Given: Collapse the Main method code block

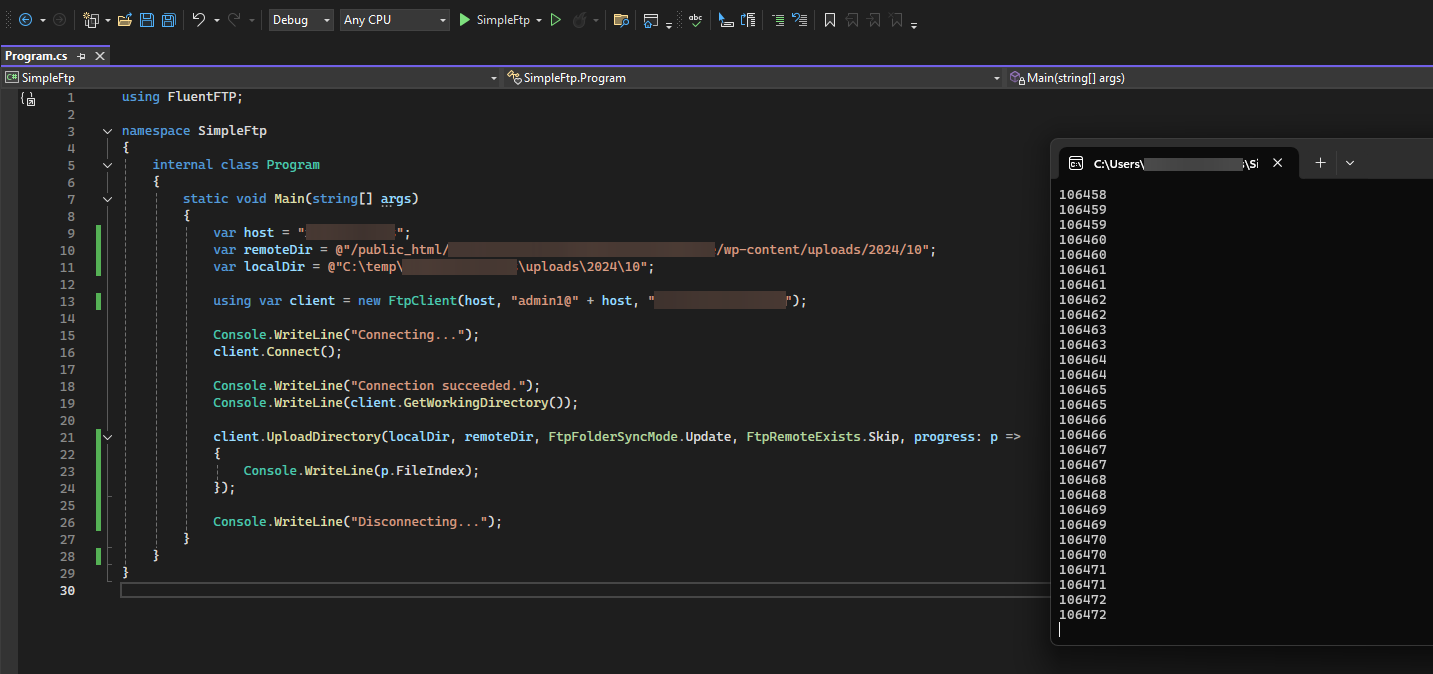Looking at the screenshot, I should click(107, 199).
